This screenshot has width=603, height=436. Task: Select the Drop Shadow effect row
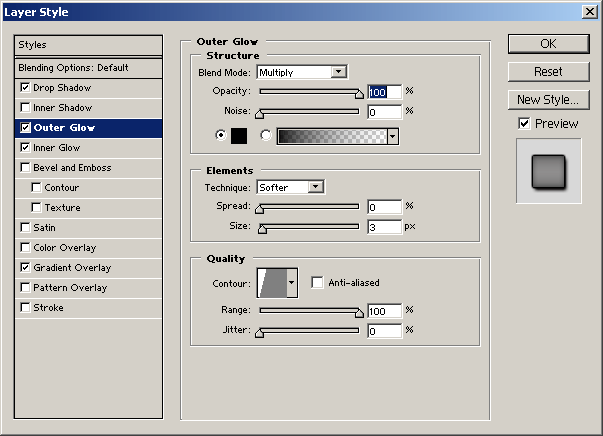[x=88, y=88]
